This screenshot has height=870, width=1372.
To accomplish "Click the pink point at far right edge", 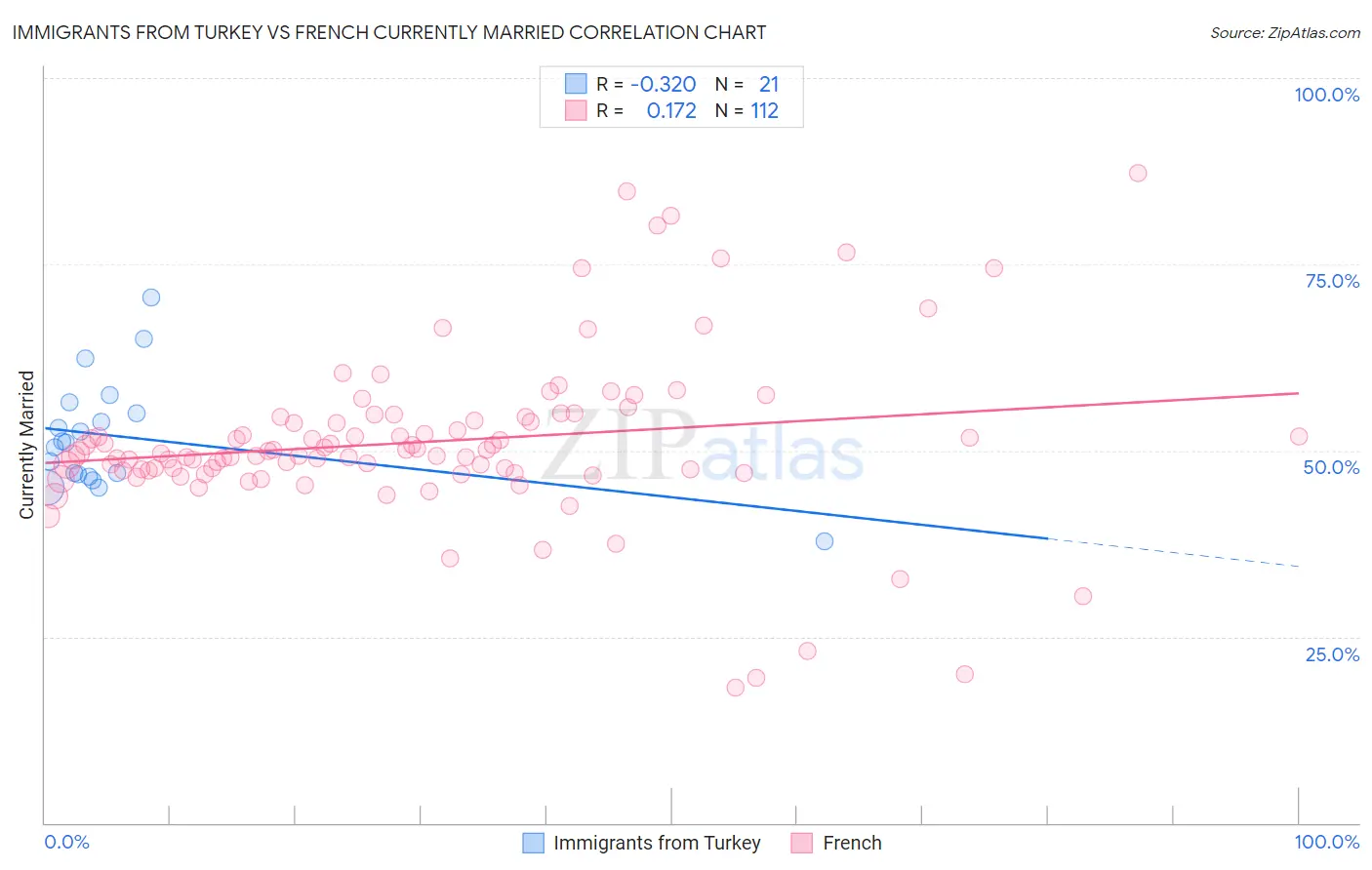I will point(1299,436).
